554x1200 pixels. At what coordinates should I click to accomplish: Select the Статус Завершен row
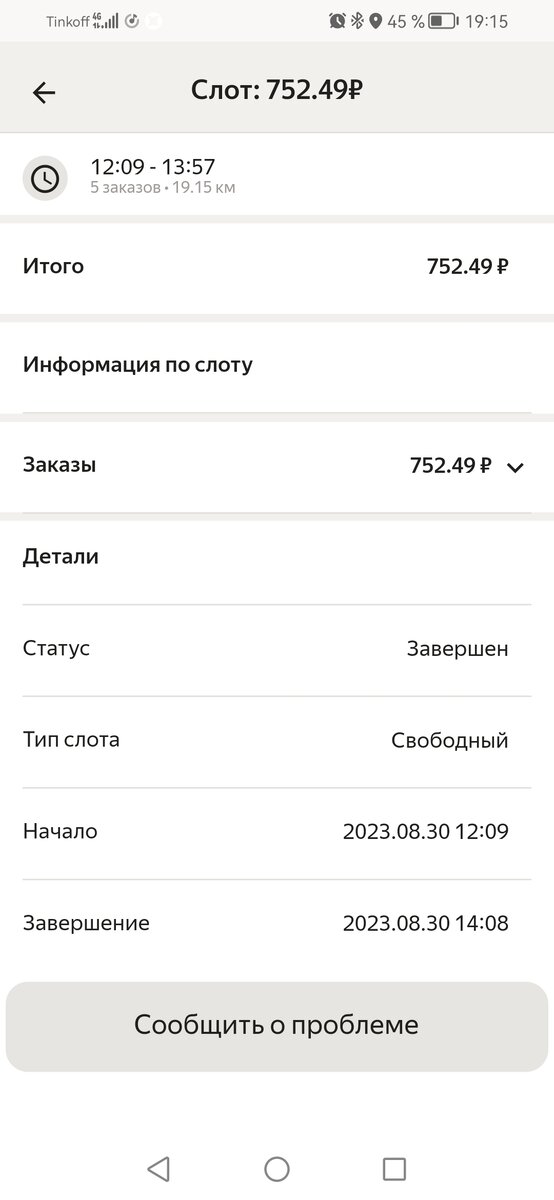point(277,650)
